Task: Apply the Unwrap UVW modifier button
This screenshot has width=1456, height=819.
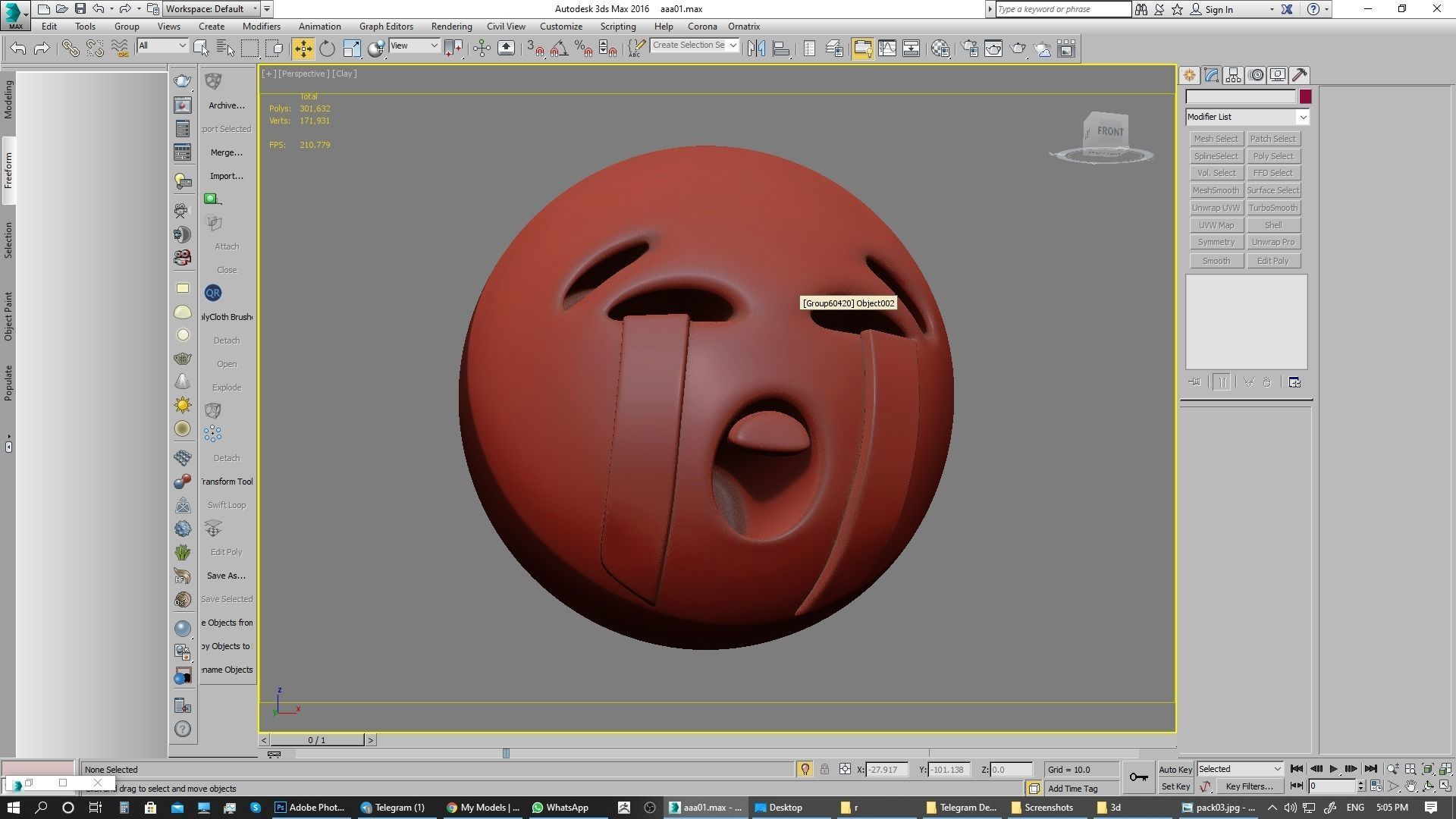Action: tap(1216, 208)
